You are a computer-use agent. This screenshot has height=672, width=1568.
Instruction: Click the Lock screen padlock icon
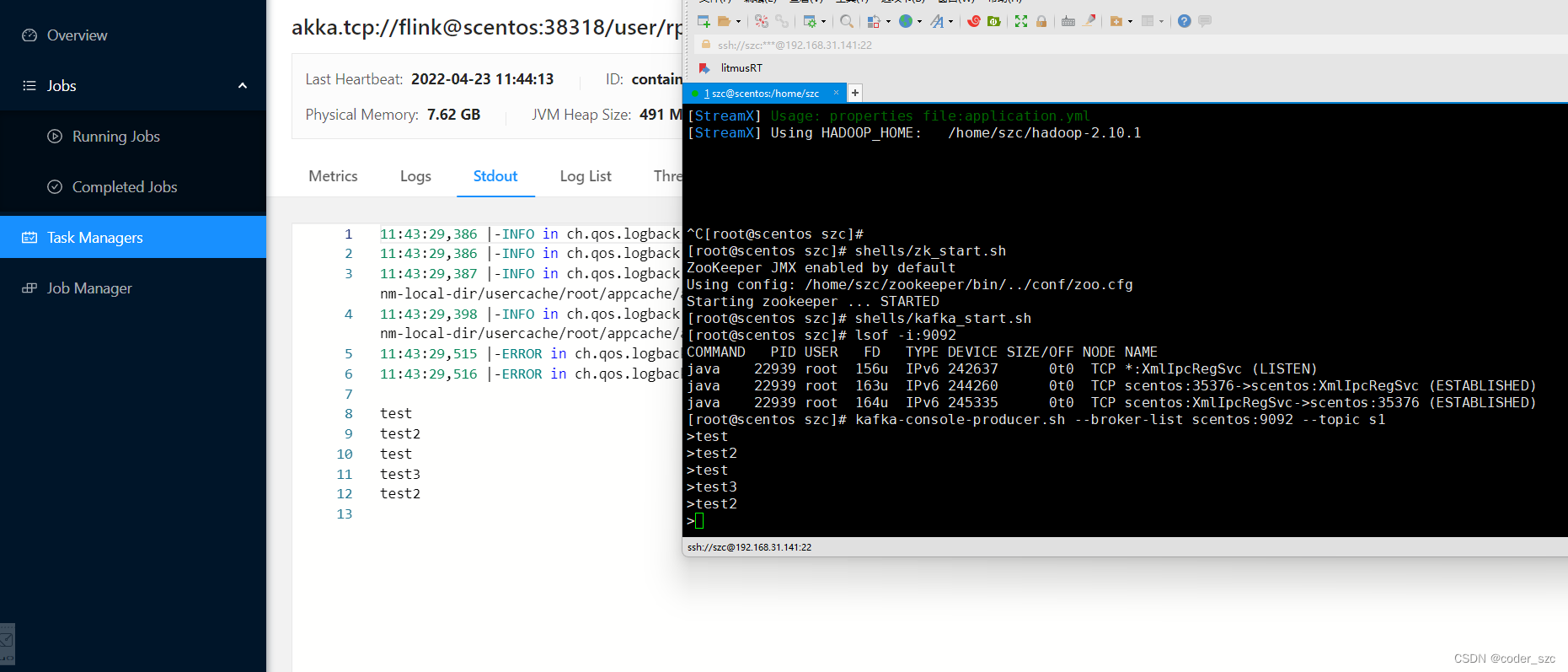tap(1041, 21)
